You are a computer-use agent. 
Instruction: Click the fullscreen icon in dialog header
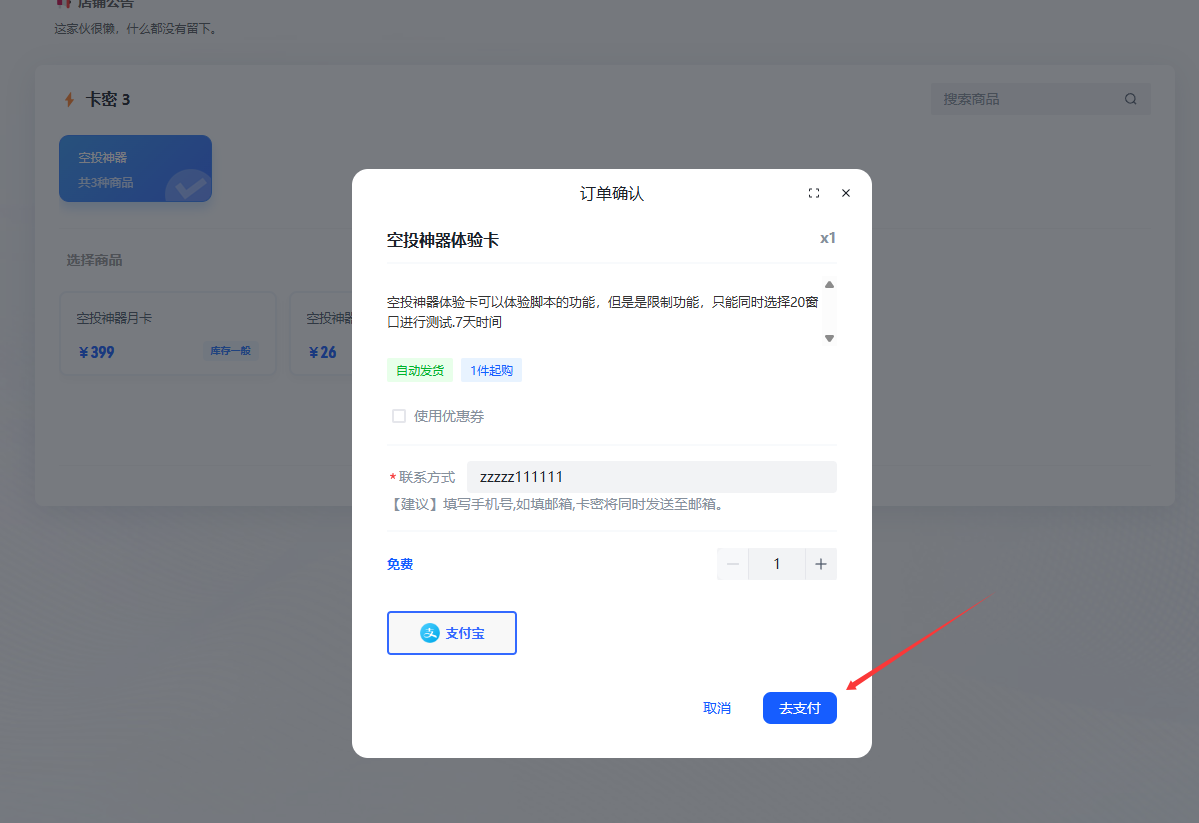click(813, 193)
